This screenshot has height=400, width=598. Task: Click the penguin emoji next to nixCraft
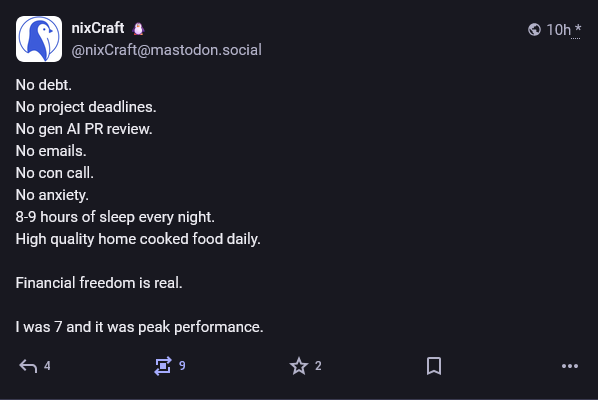(138, 29)
